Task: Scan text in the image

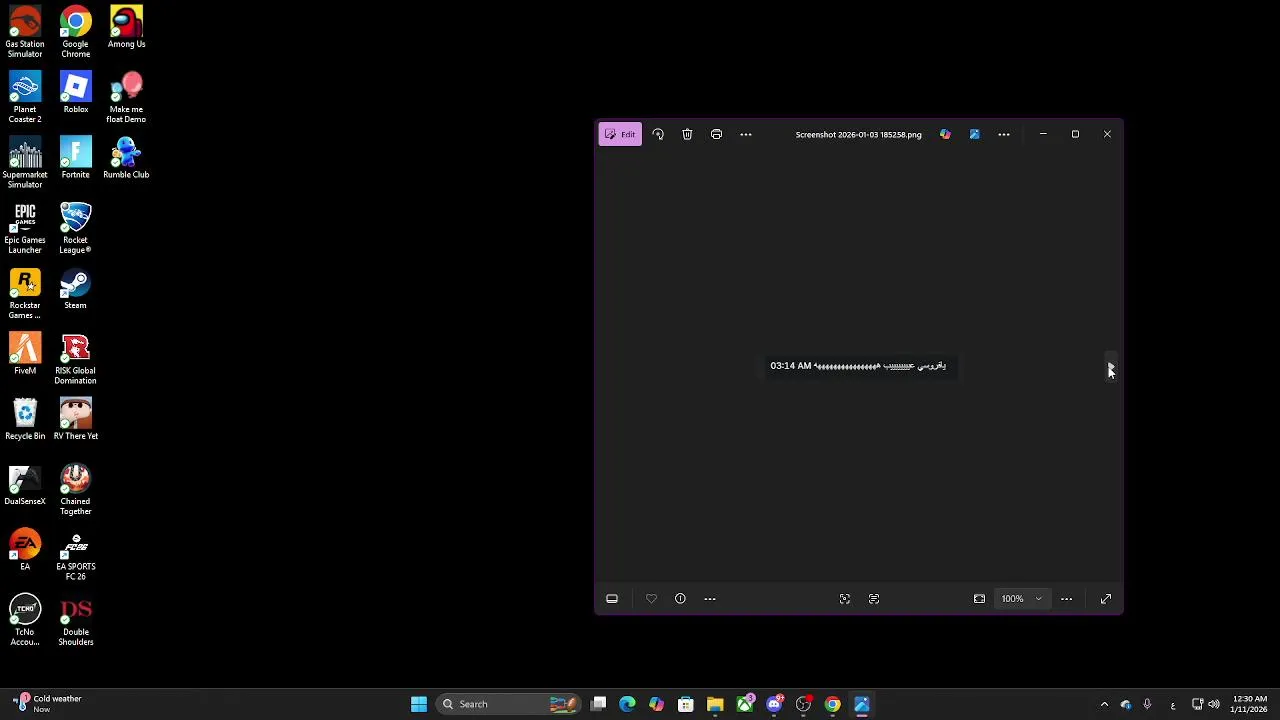Action: (874, 599)
